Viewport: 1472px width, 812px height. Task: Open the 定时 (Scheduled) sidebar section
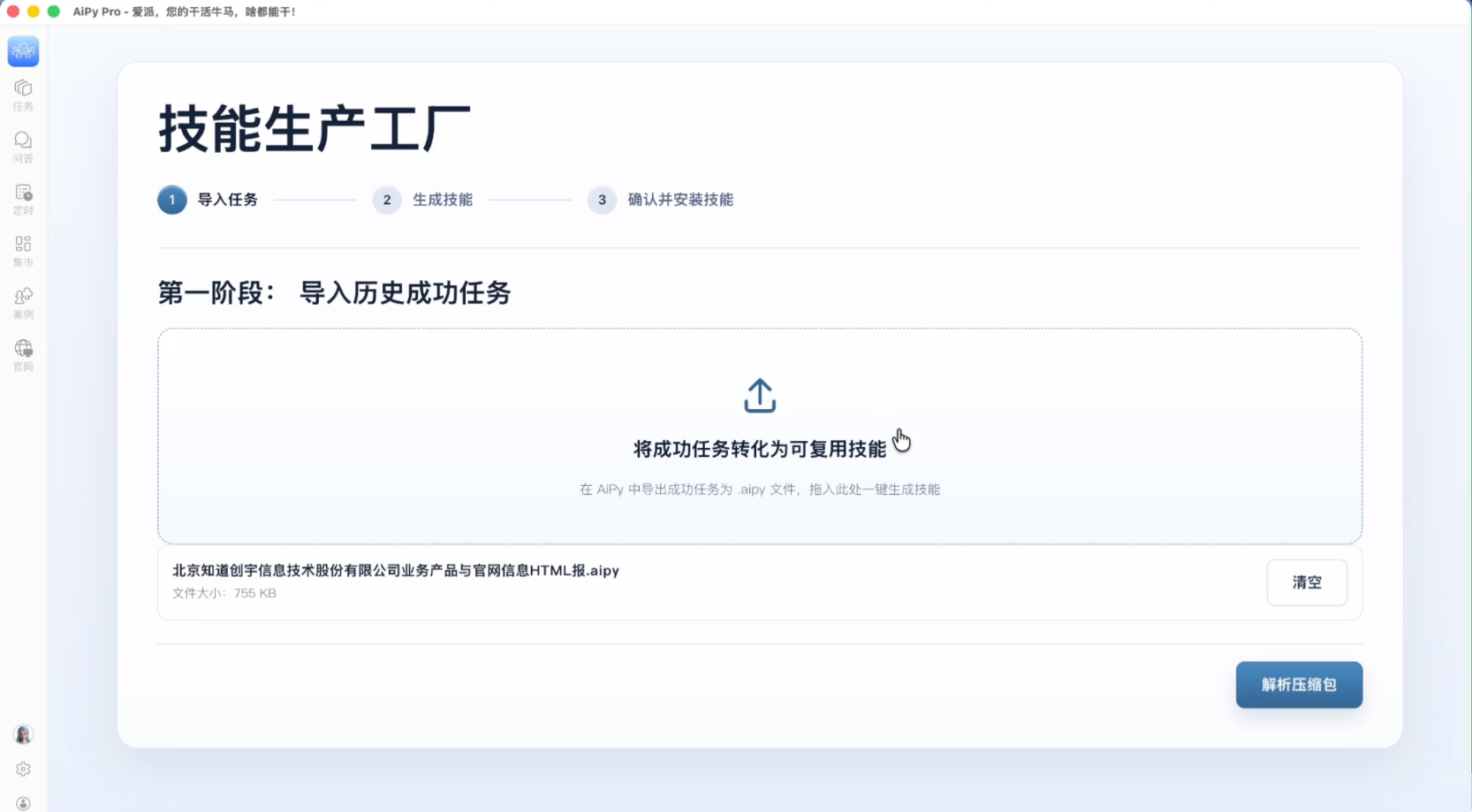[x=23, y=200]
